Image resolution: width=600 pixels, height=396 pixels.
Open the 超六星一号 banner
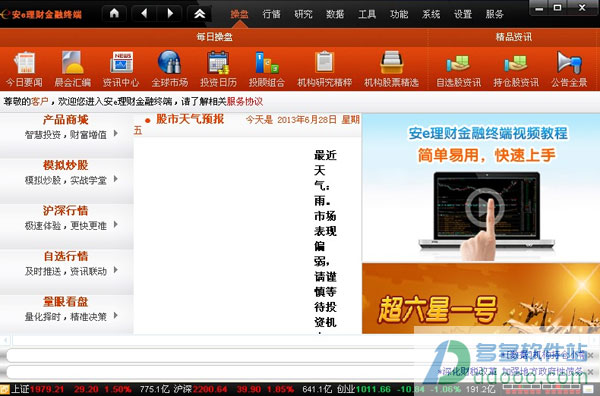point(481,298)
